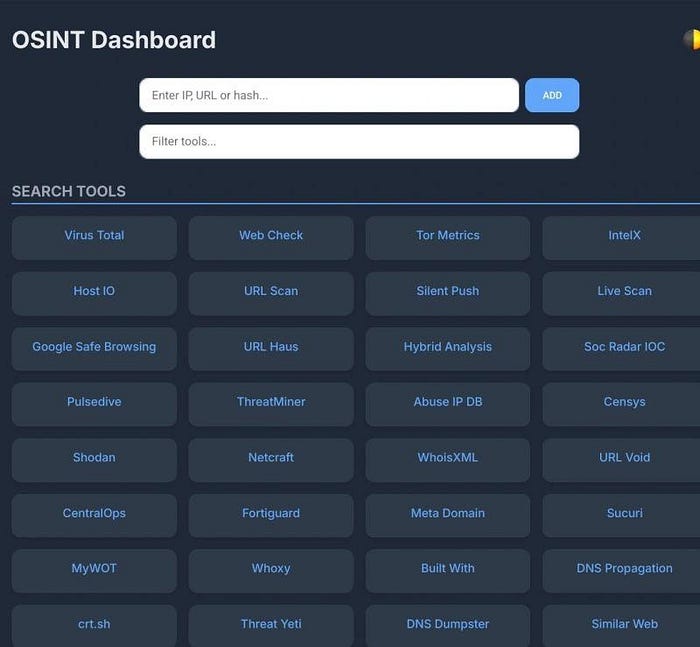700x647 pixels.
Task: Focus the Filter tools search box
Action: click(x=359, y=142)
